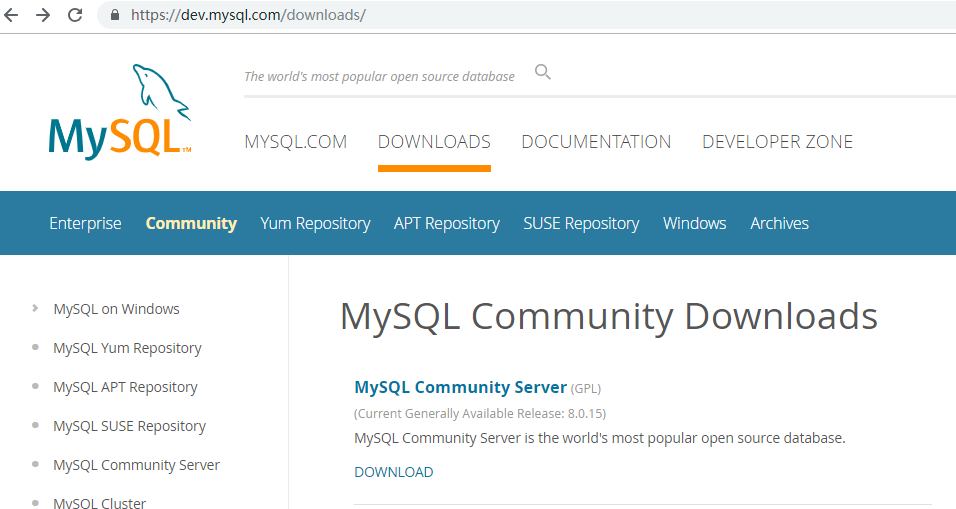Open Archives in blue navigation bar
This screenshot has height=509, width=956.
pos(779,224)
